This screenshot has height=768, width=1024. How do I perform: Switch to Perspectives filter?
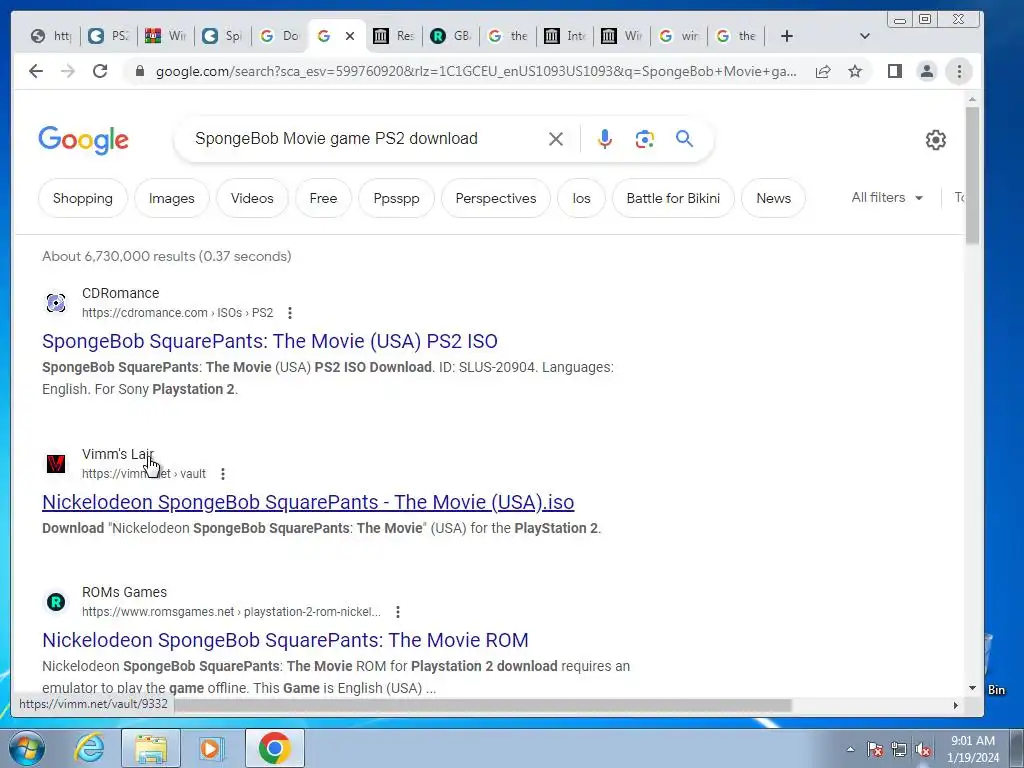[x=496, y=198]
